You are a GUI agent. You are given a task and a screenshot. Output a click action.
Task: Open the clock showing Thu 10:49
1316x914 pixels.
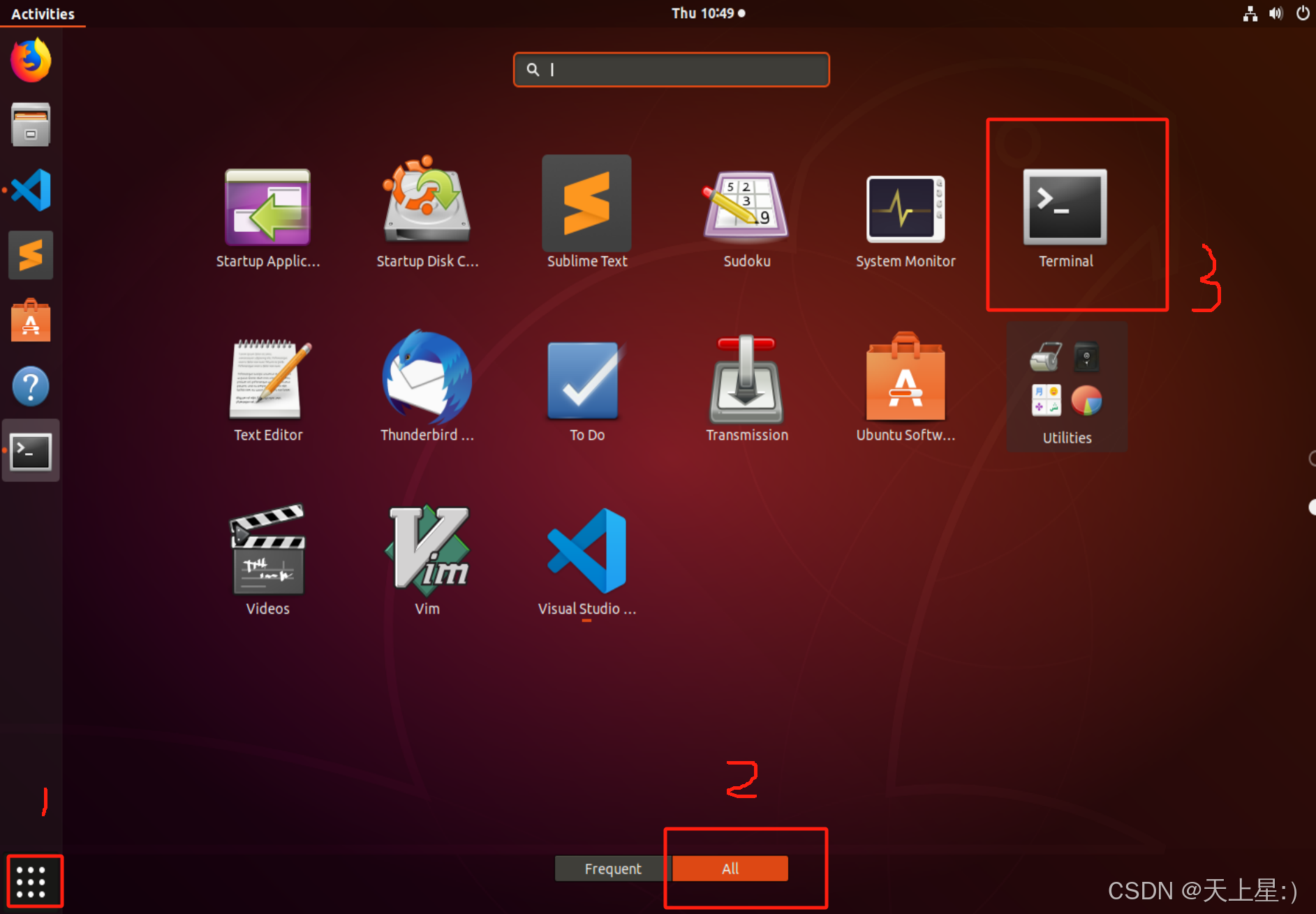tap(708, 13)
